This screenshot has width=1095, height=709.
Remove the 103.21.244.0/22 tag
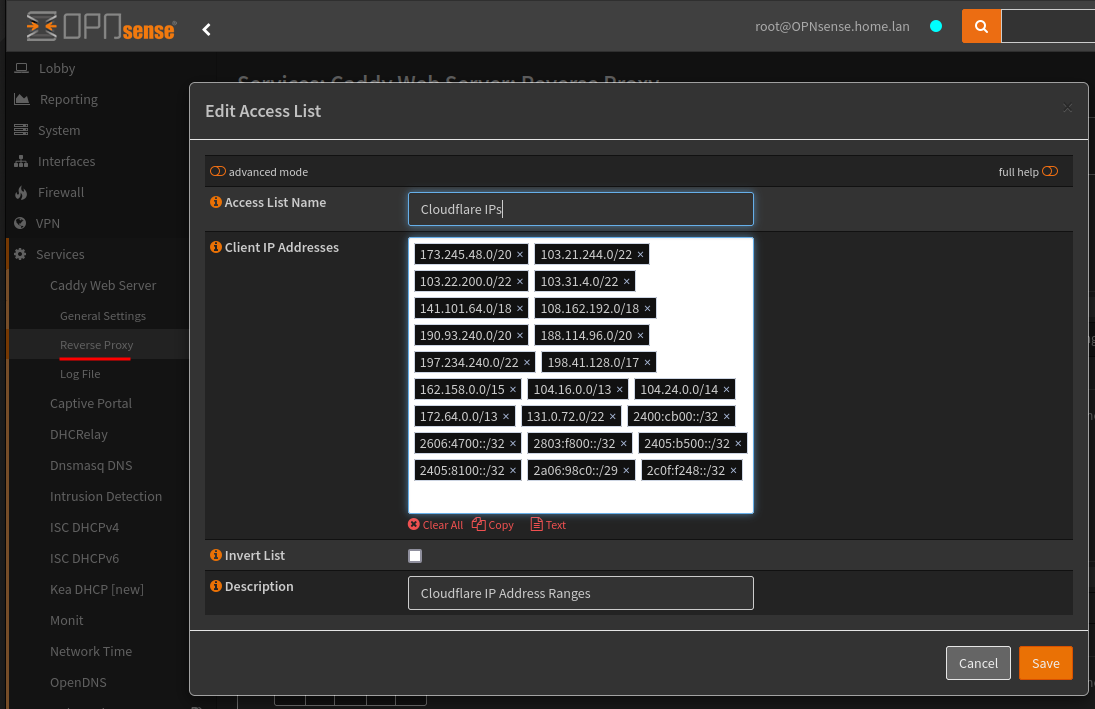pyautogui.click(x=640, y=255)
